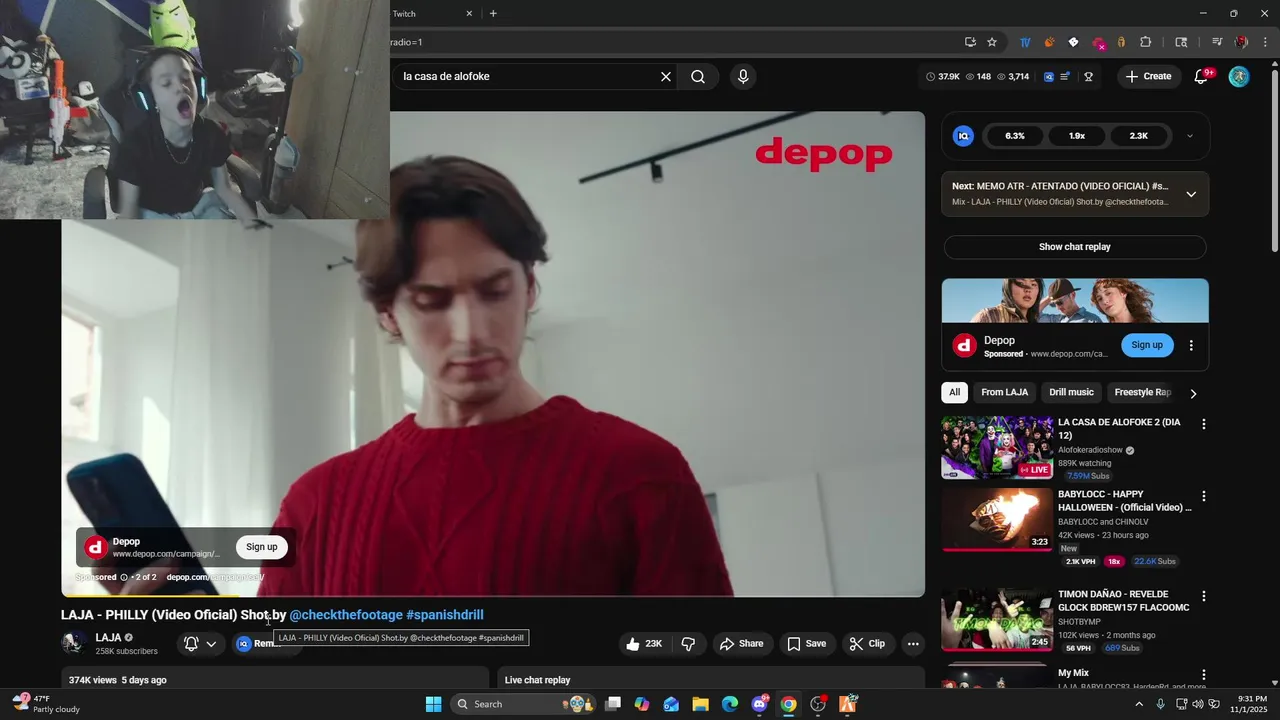Screen dimensions: 1280x720
Task: Open the Chrome Extensions puzzle icon
Action: (x=1146, y=42)
